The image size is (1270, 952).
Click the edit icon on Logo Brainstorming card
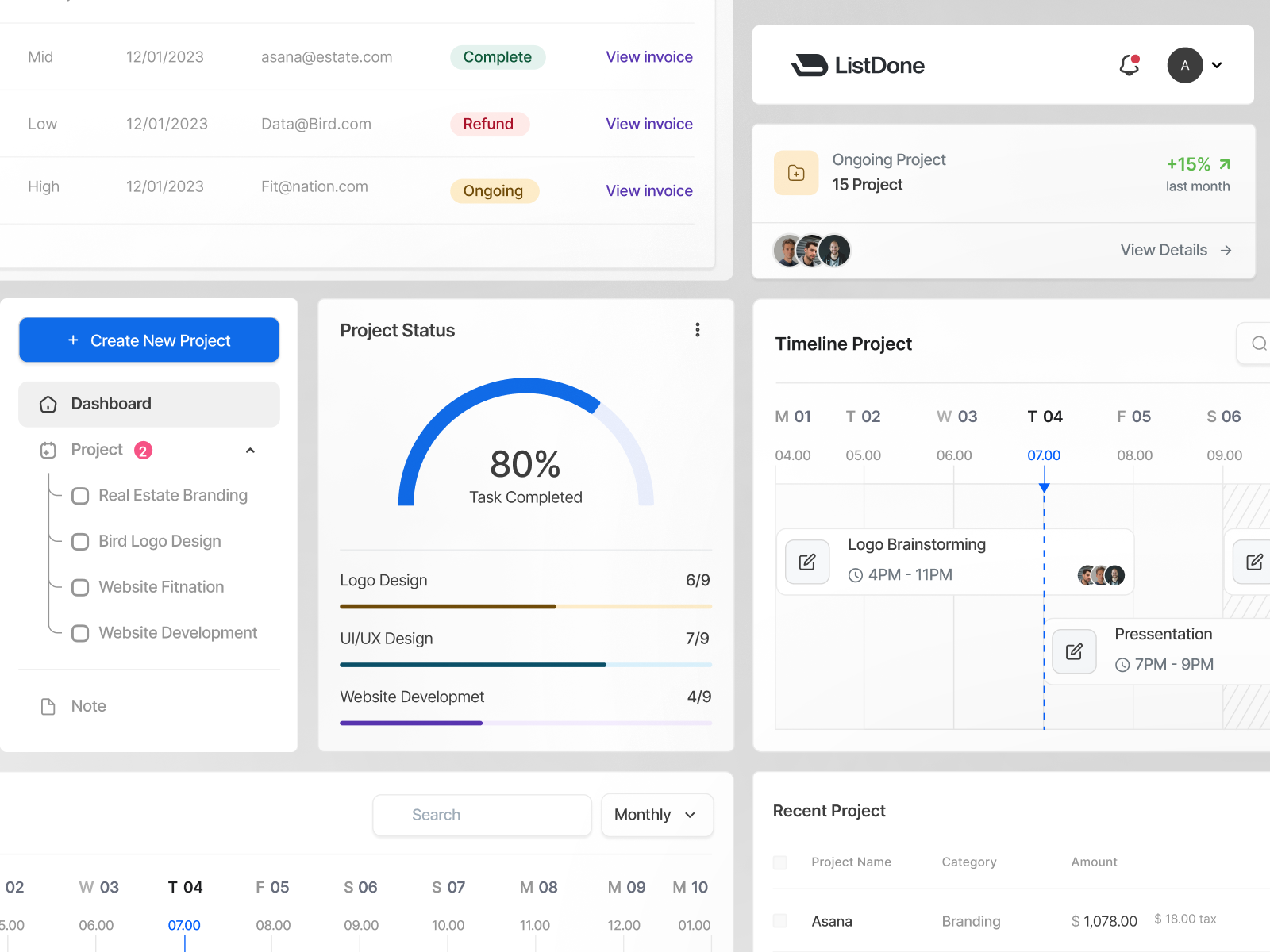click(807, 561)
